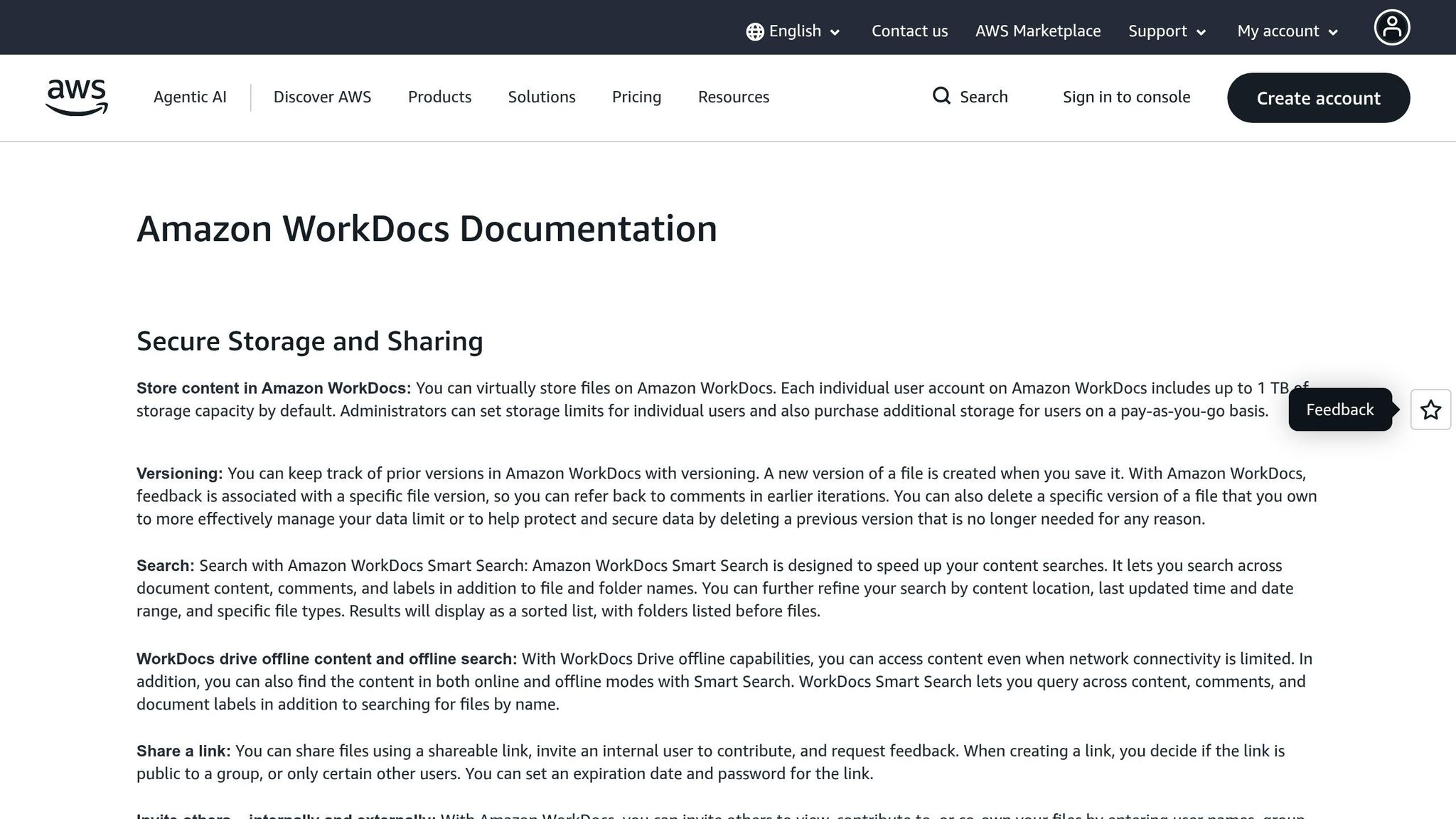Go to AWS Marketplace
The width and height of the screenshot is (1456, 819).
pos(1037,31)
